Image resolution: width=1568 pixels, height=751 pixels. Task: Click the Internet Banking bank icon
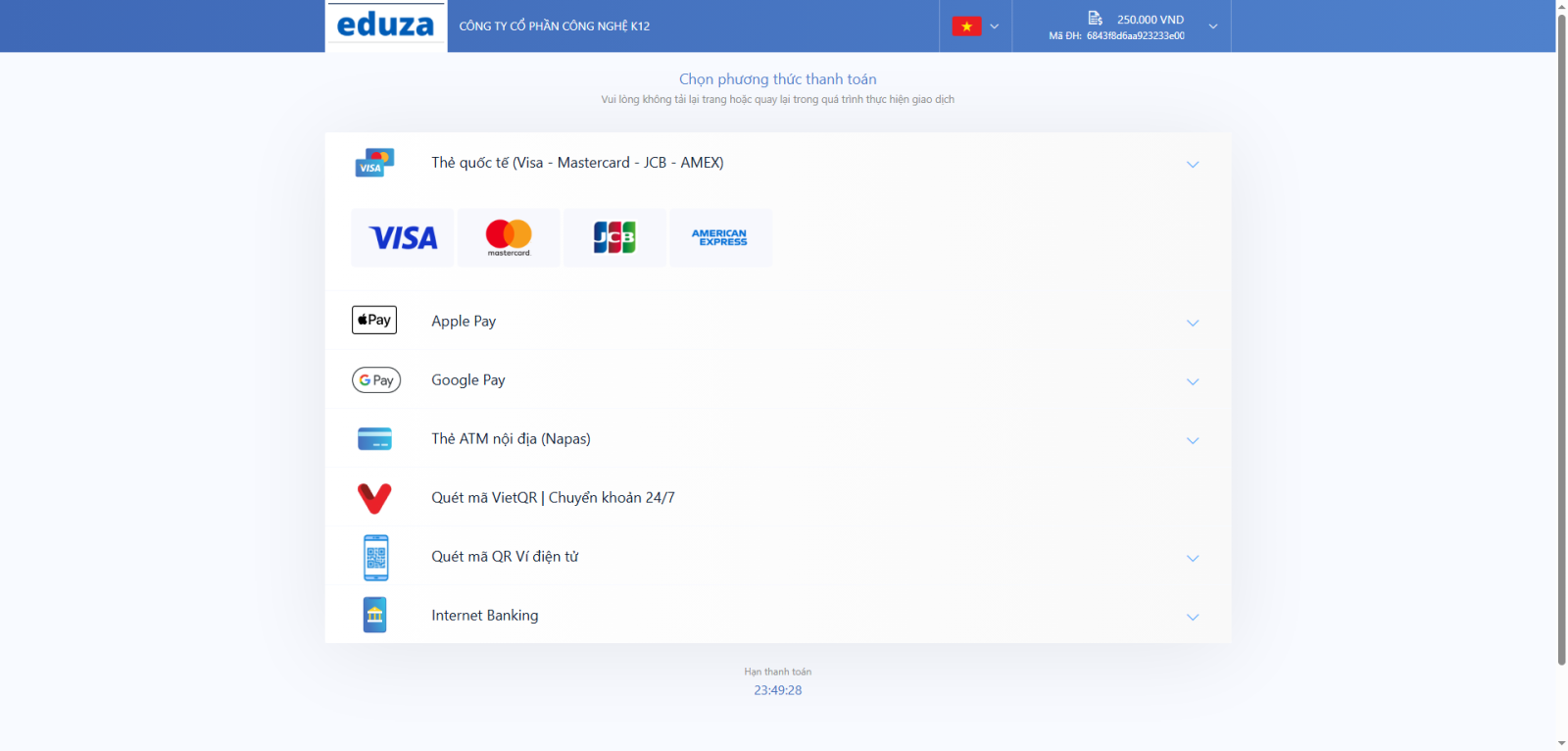click(374, 615)
